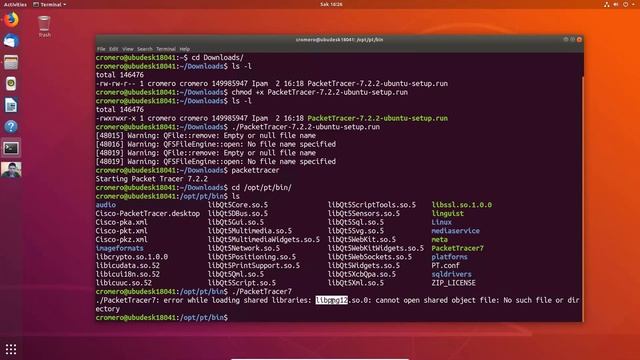Open the clock and calendar in top bar
Screen dimensions: 640x360
point(331,4)
